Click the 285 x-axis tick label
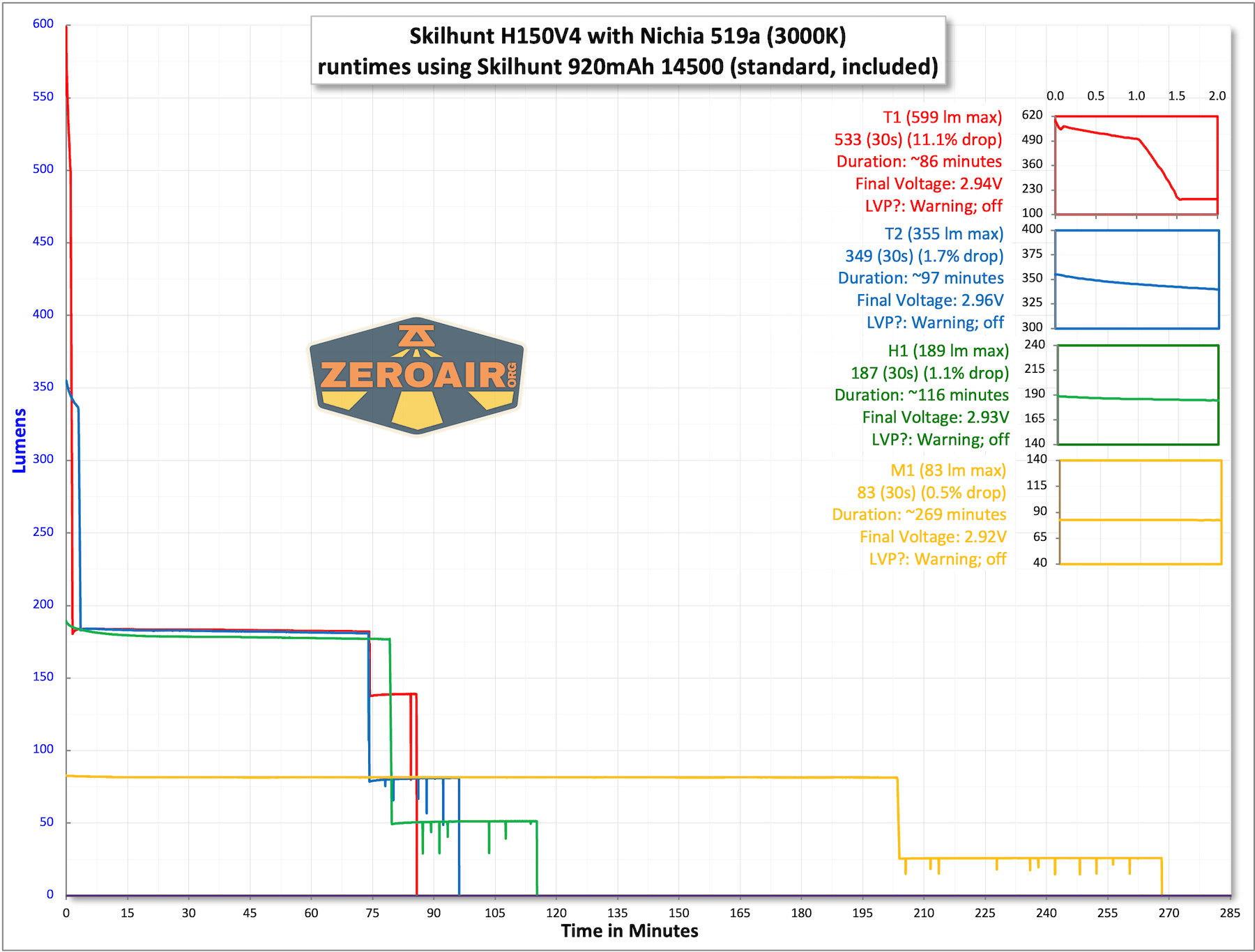1255x952 pixels. 1230,913
